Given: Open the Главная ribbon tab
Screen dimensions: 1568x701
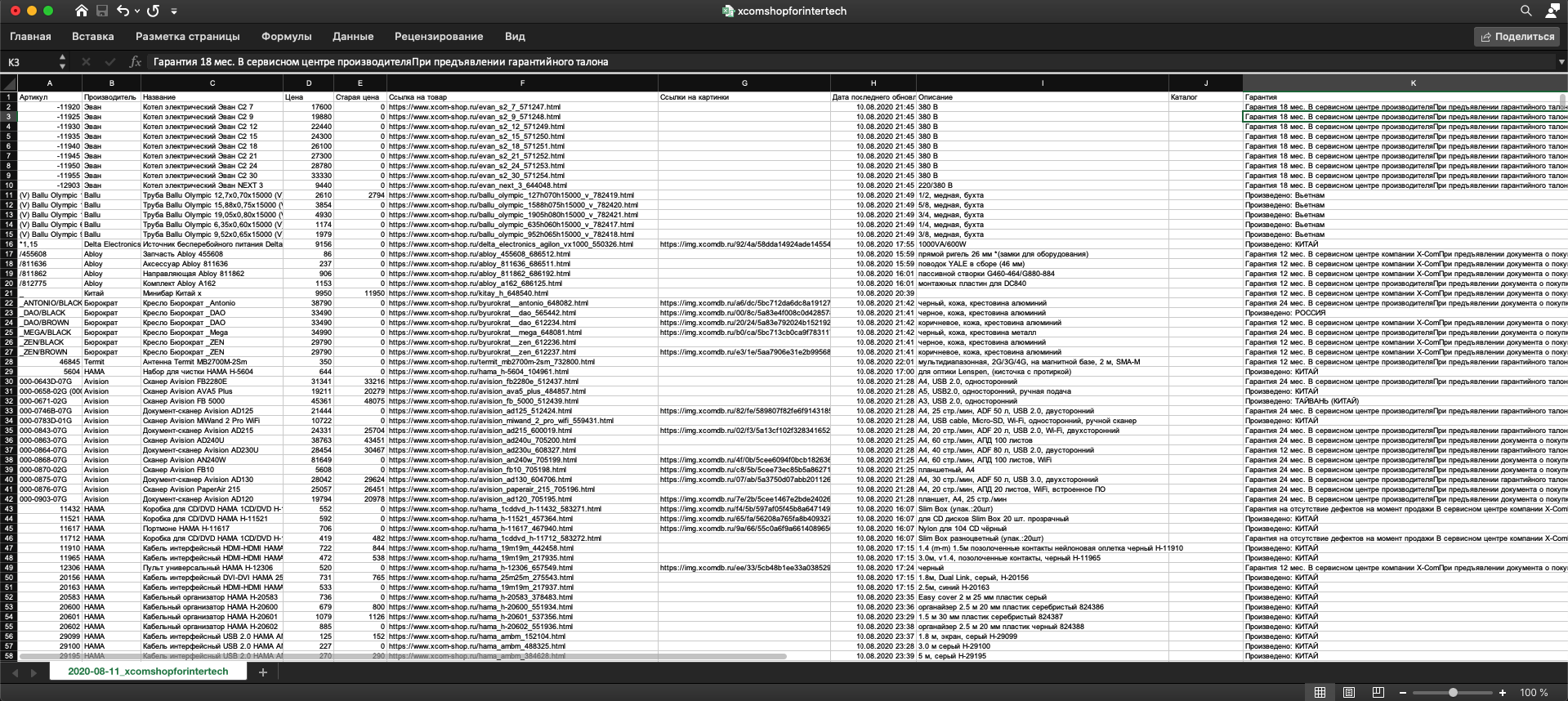Looking at the screenshot, I should pos(30,36).
